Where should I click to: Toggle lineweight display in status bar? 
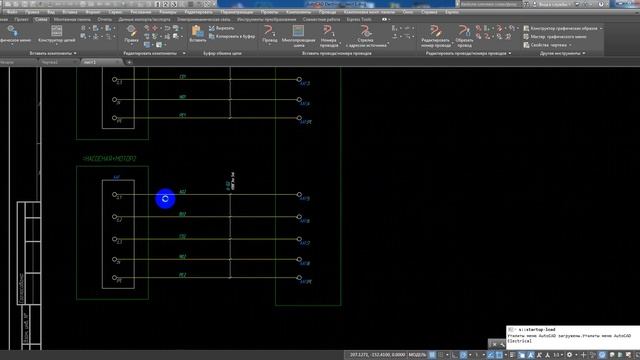(x=512, y=355)
